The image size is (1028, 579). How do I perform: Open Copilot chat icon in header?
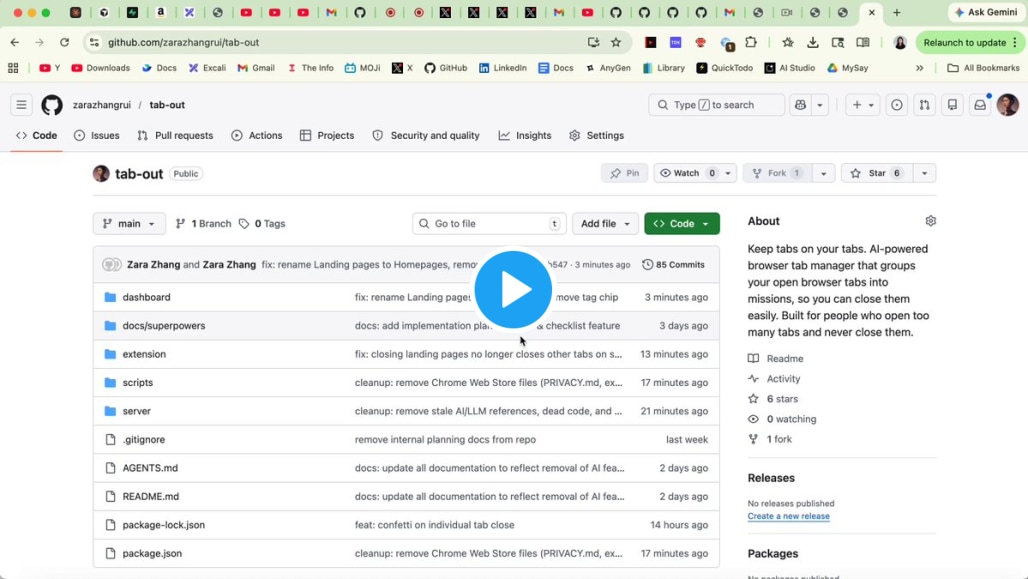801,105
